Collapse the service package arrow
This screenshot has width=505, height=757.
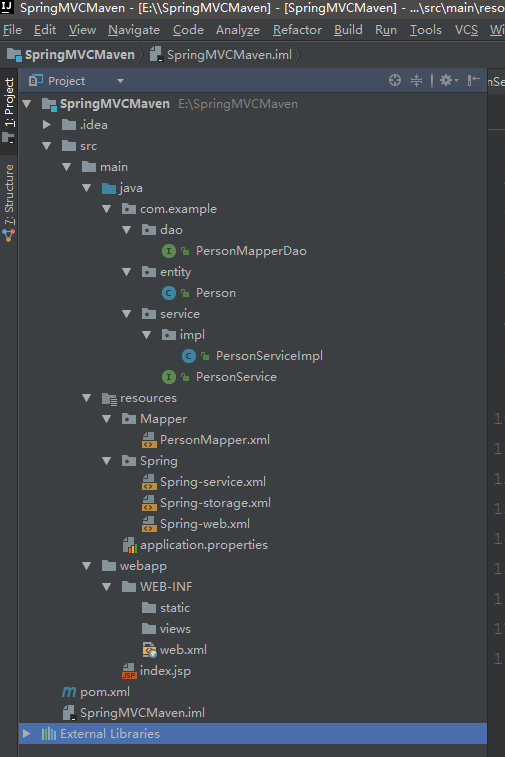point(127,314)
